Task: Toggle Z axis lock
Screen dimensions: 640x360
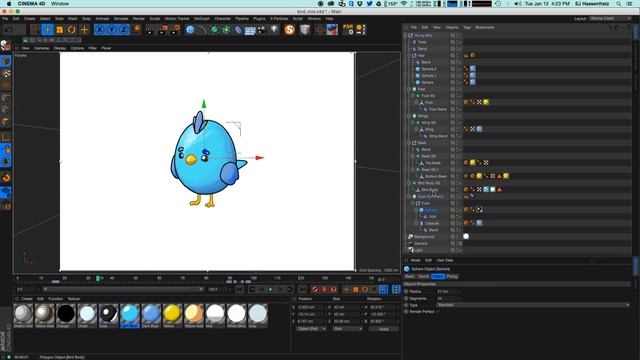Action: point(124,29)
